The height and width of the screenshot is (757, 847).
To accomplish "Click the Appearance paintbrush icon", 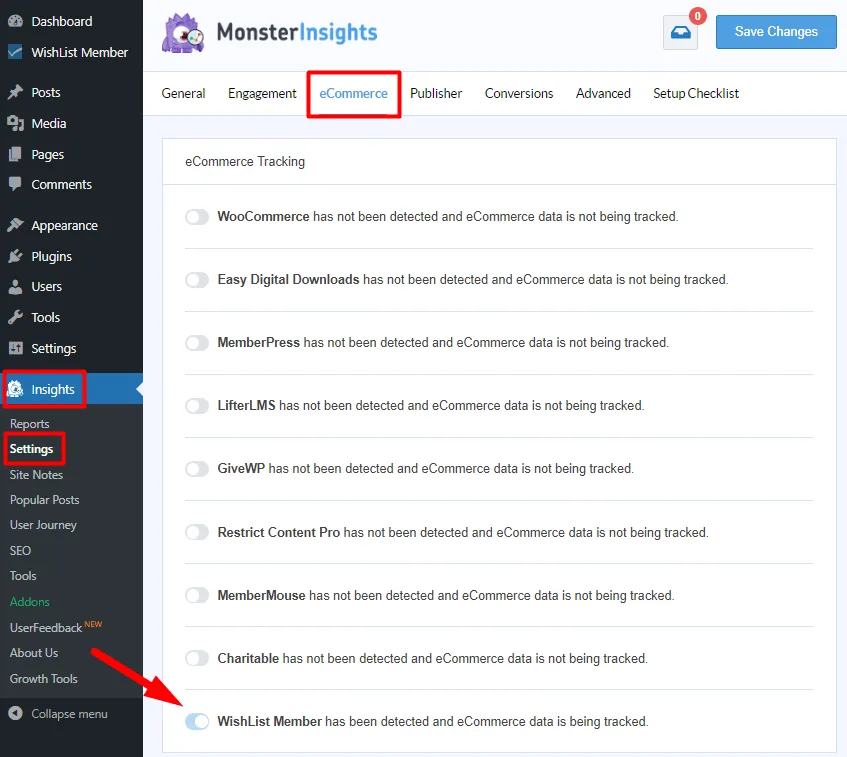I will [15, 226].
